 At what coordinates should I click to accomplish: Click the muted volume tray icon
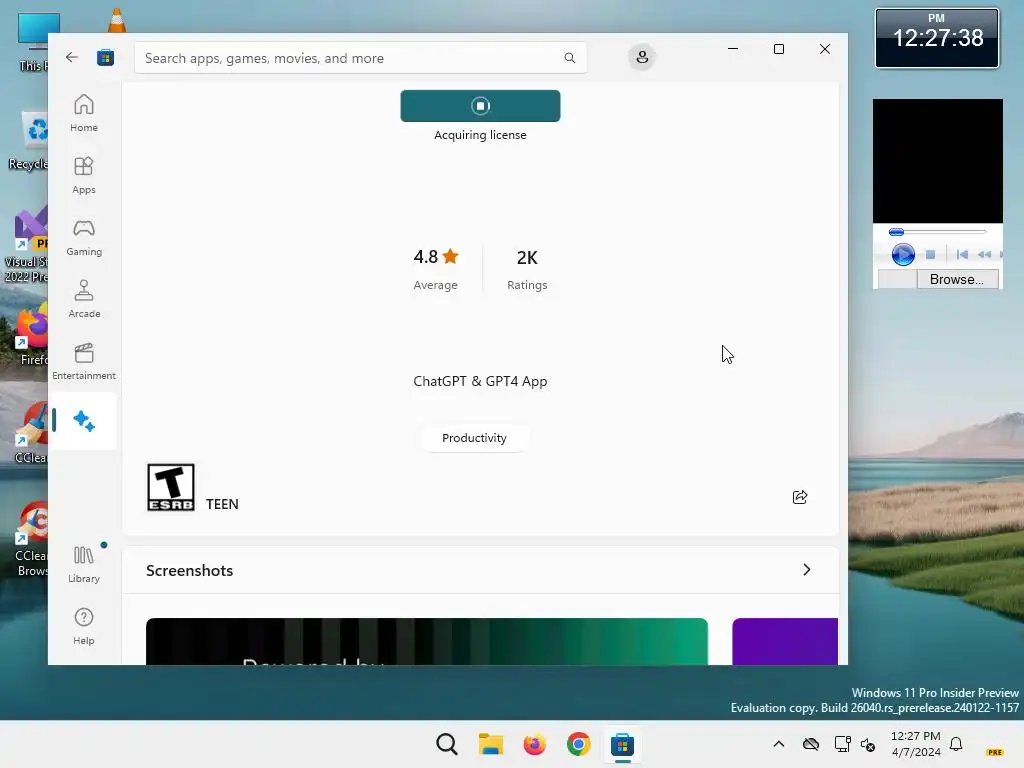click(x=868, y=744)
